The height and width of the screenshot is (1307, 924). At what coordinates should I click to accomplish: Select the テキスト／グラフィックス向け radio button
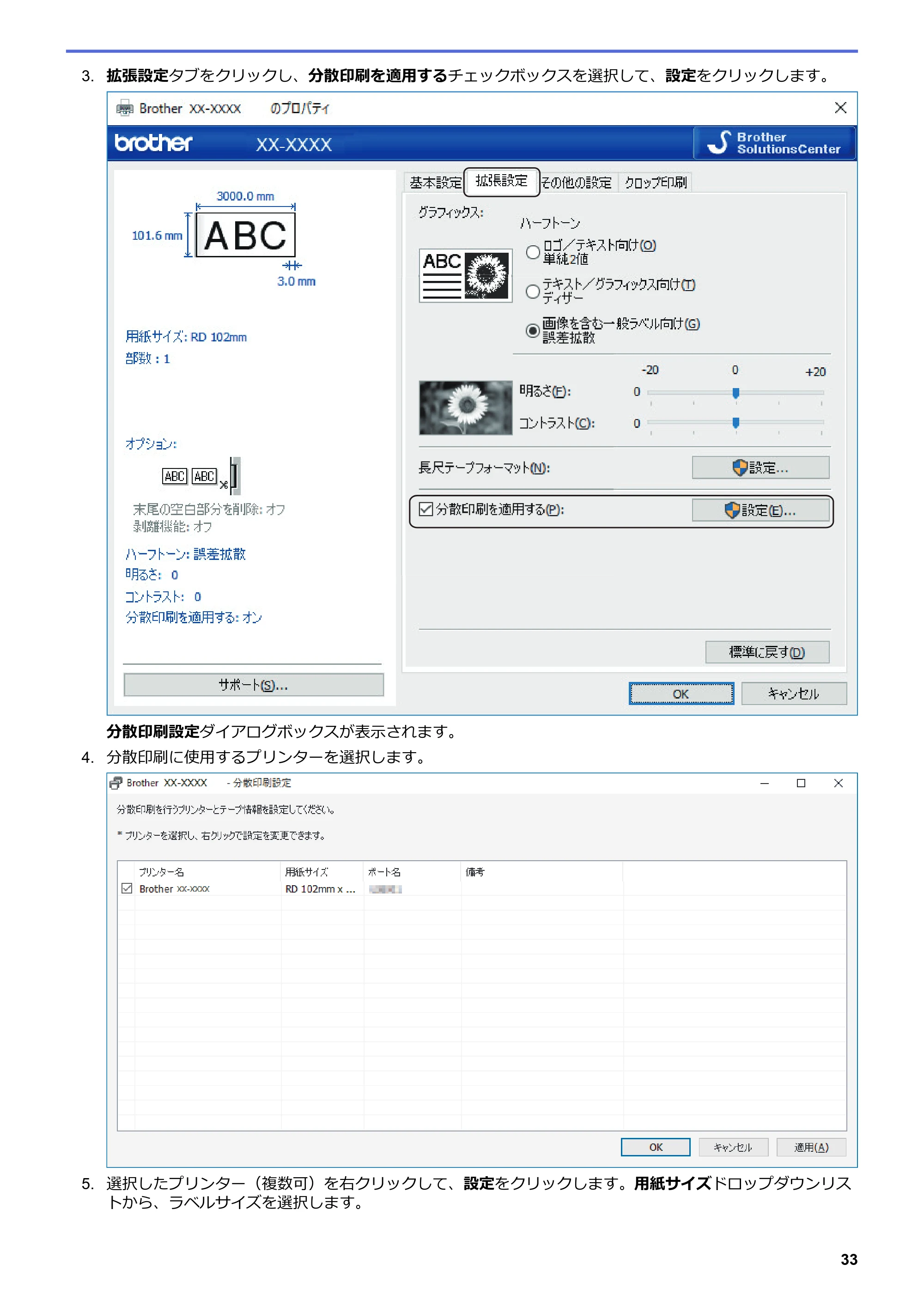532,292
